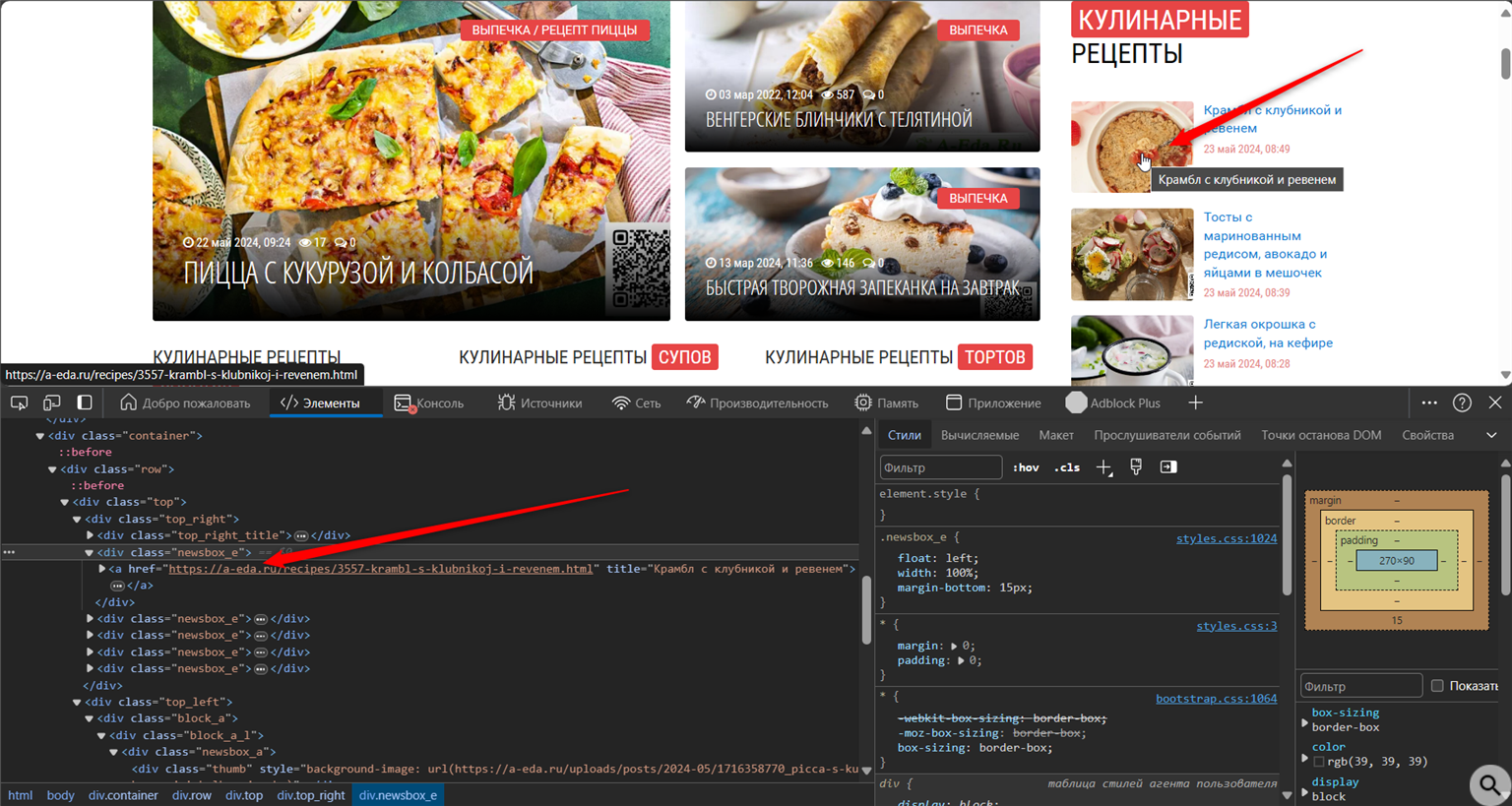1512x806 pixels.
Task: Click the Крамбл с клубникой thumbnail
Action: 1131,147
